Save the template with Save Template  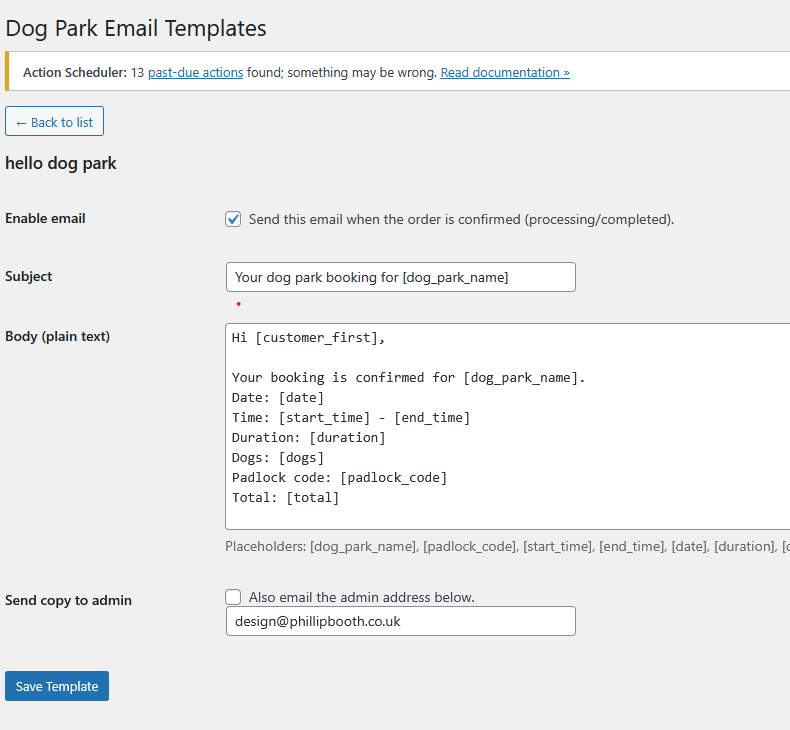tap(57, 686)
